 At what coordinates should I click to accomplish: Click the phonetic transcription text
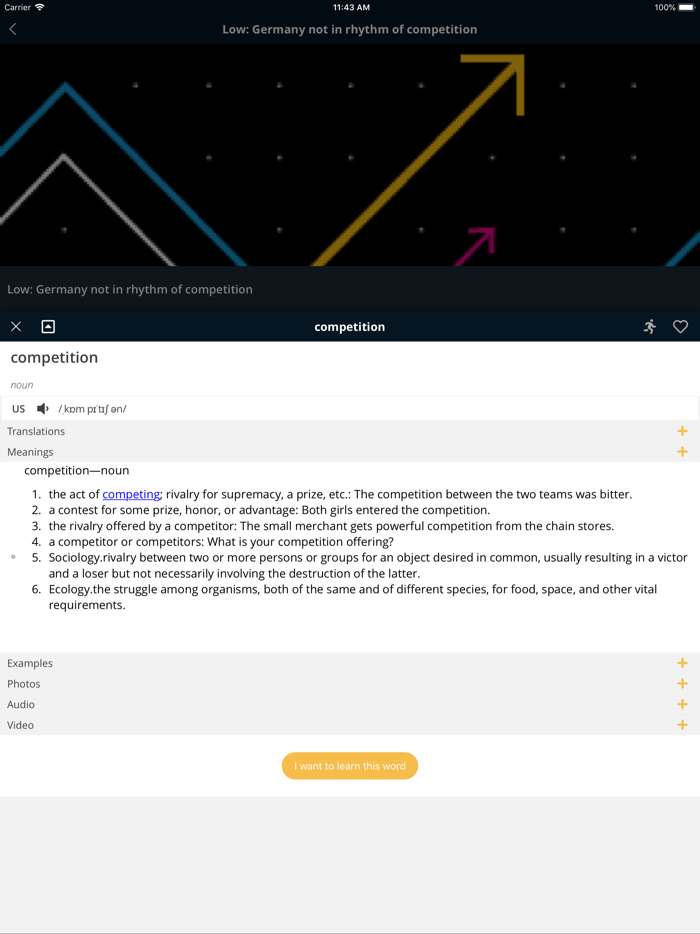pyautogui.click(x=93, y=409)
